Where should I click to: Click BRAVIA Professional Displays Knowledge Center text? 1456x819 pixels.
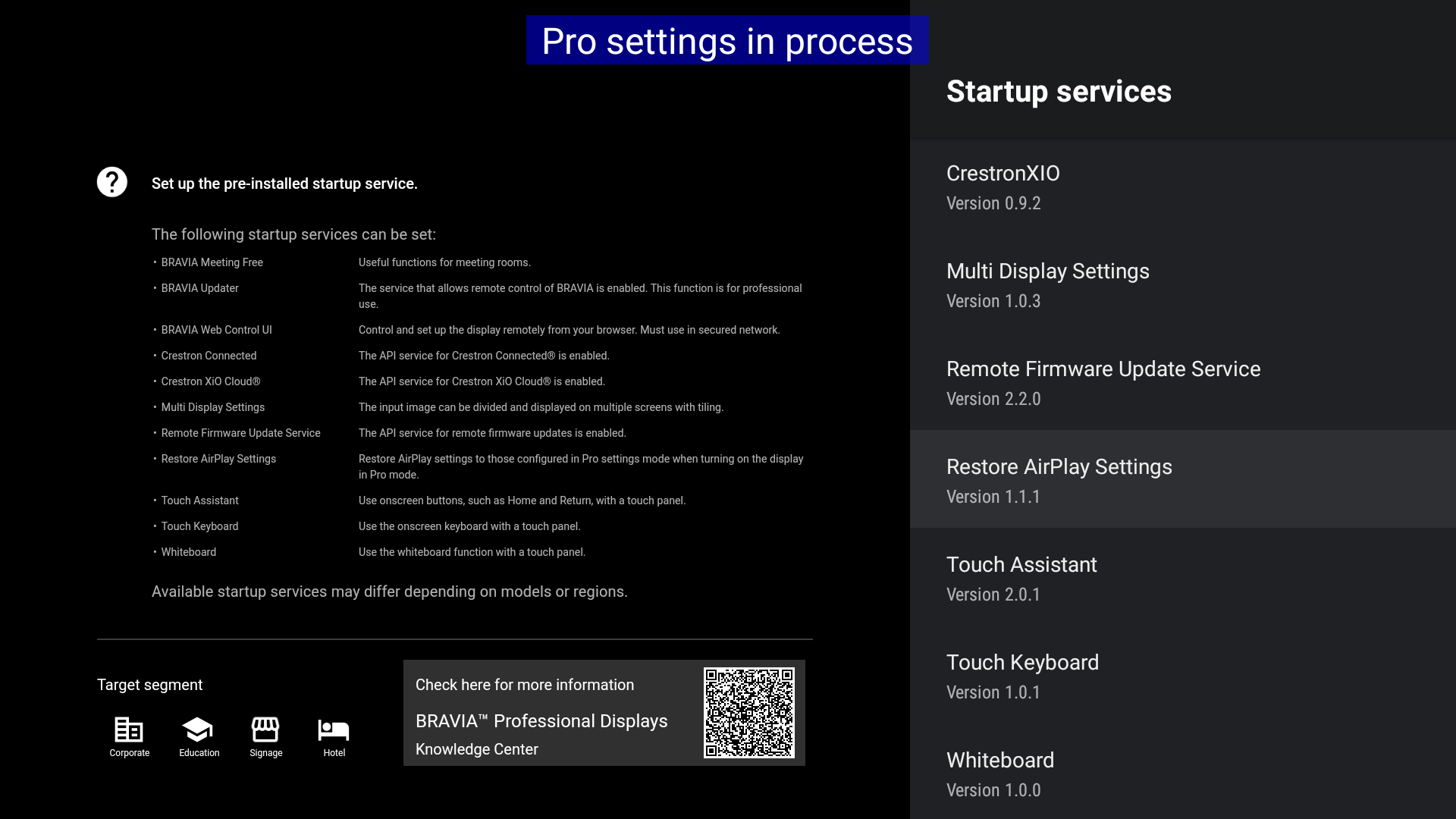(x=541, y=734)
